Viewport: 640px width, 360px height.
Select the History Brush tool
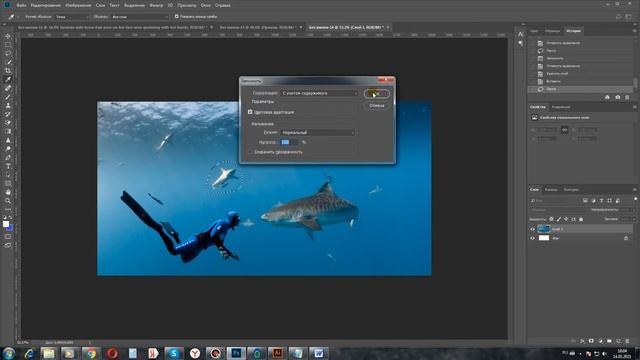8,114
